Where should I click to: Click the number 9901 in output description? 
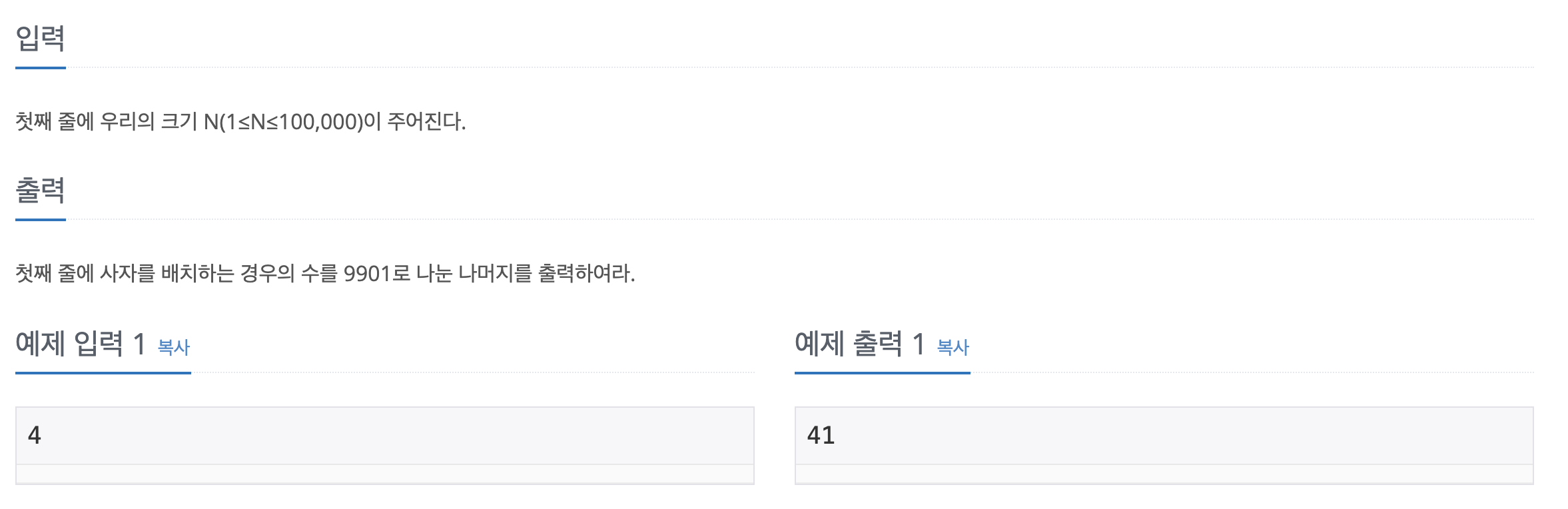[x=366, y=274]
